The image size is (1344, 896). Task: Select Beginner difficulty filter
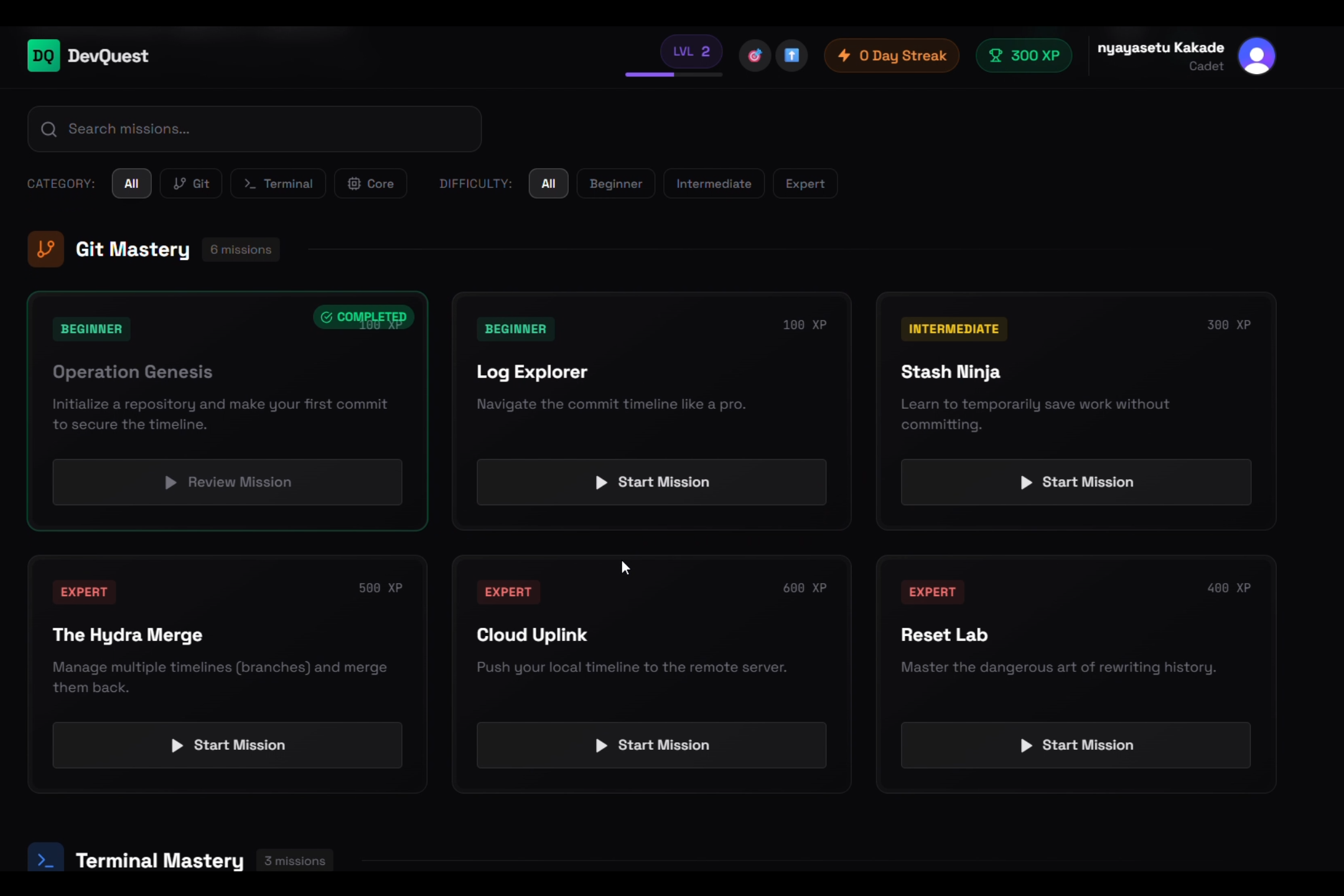coord(615,184)
